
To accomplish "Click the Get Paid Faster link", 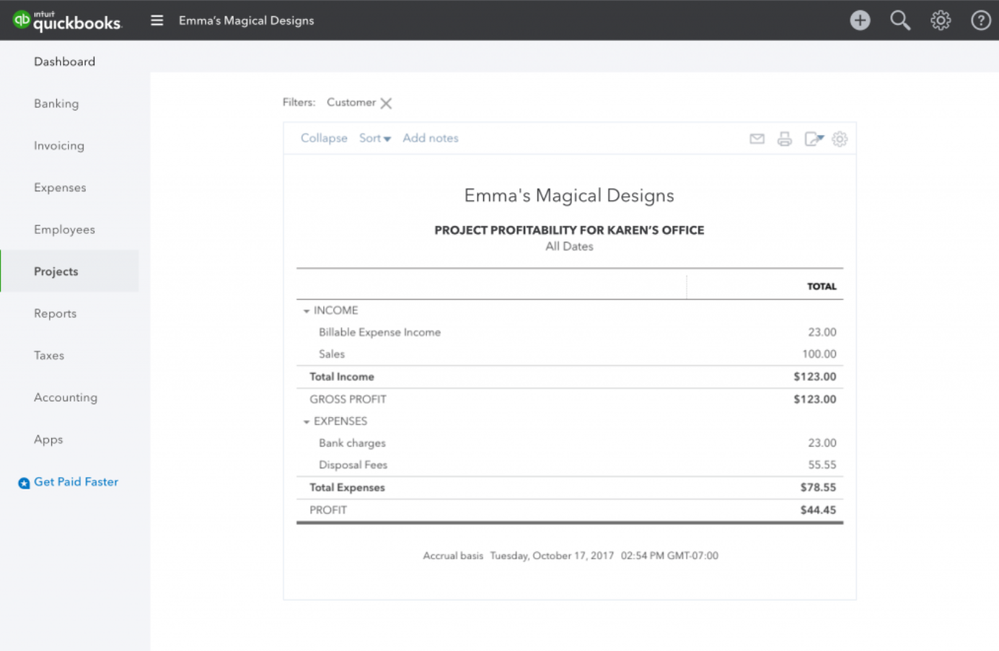I will point(76,482).
